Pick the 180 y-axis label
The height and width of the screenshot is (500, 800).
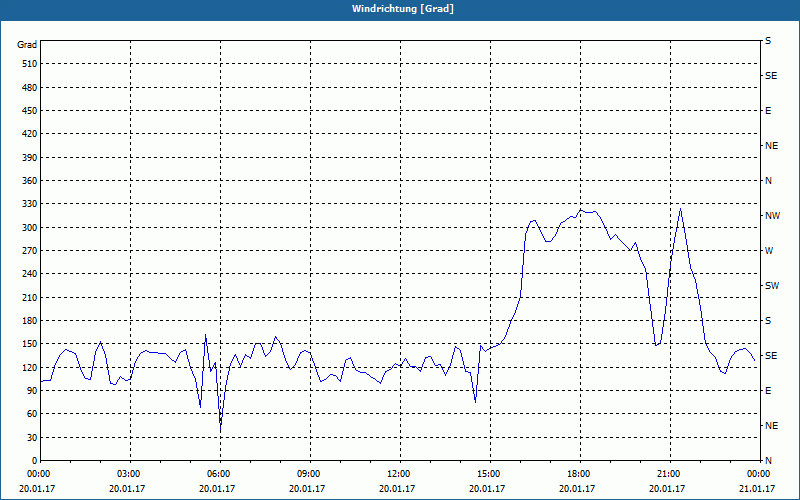(x=30, y=321)
